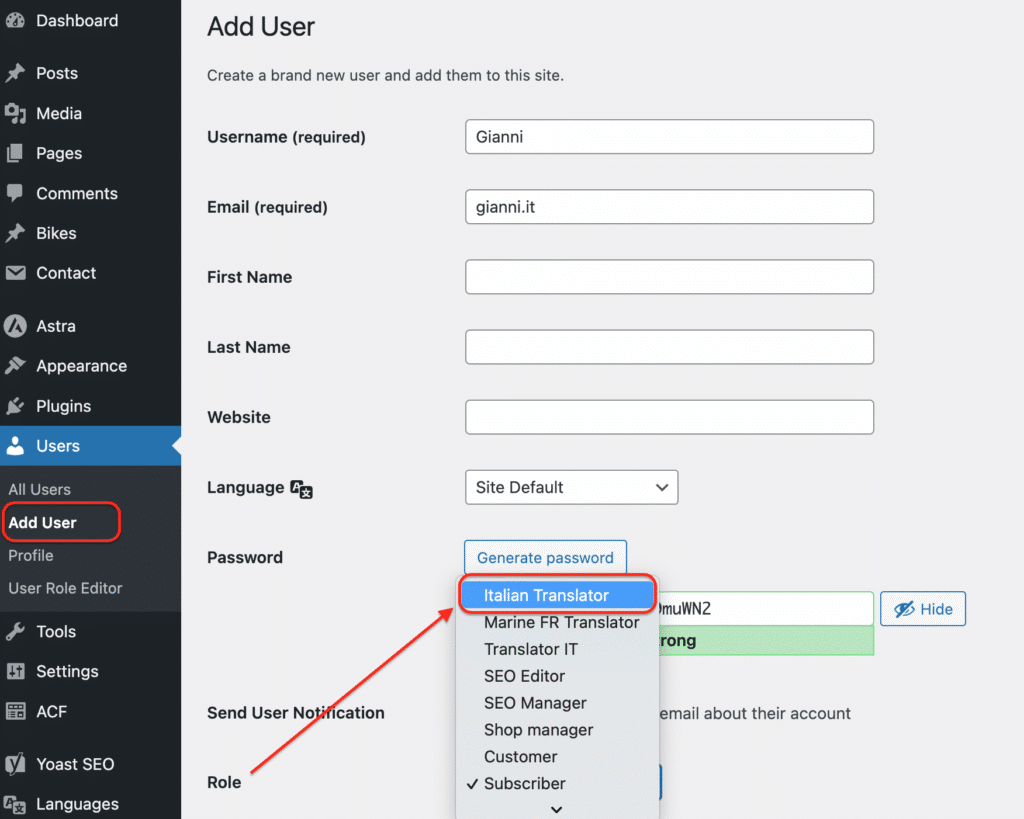Image resolution: width=1024 pixels, height=819 pixels.
Task: Click the Astra logo icon
Action: [x=17, y=325]
